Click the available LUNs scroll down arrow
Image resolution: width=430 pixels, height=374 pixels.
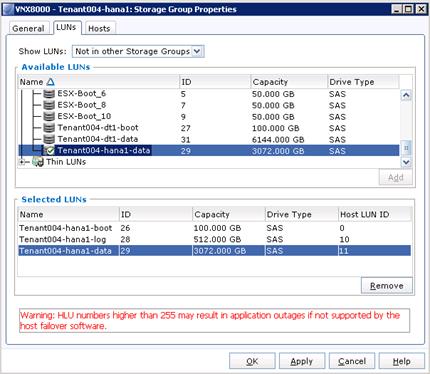[x=406, y=162]
